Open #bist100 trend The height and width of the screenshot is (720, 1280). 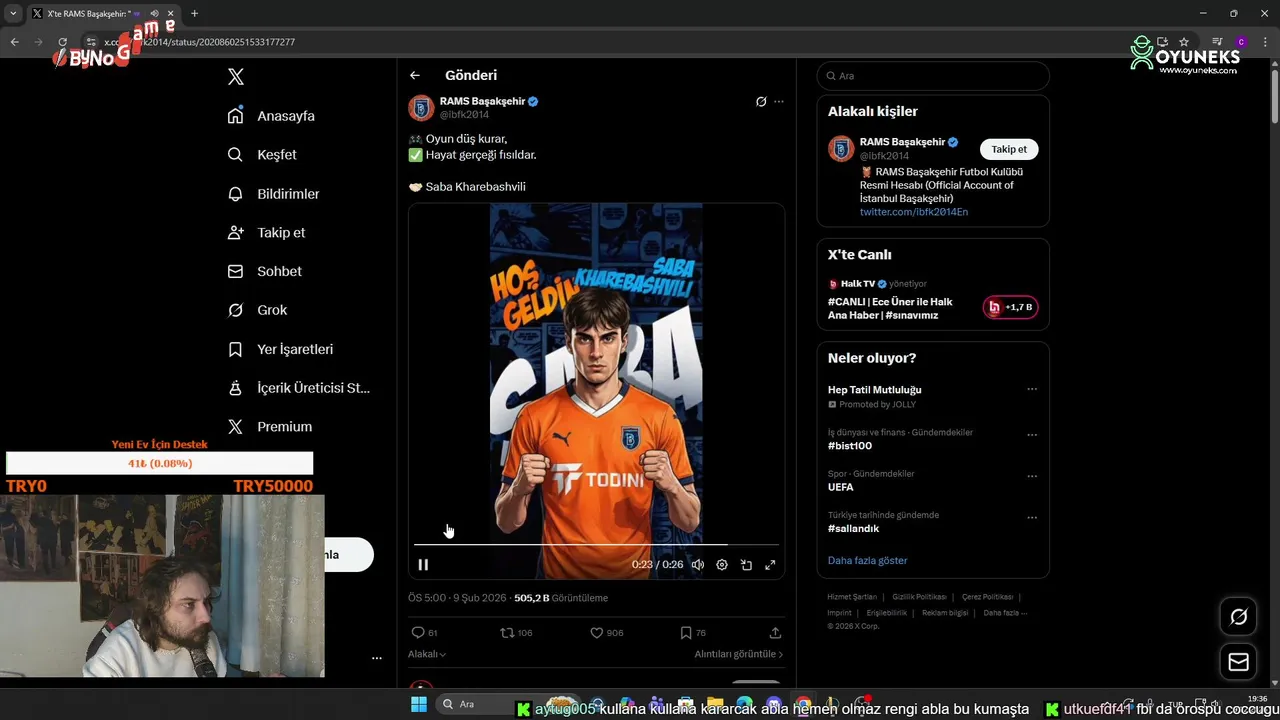pos(850,446)
